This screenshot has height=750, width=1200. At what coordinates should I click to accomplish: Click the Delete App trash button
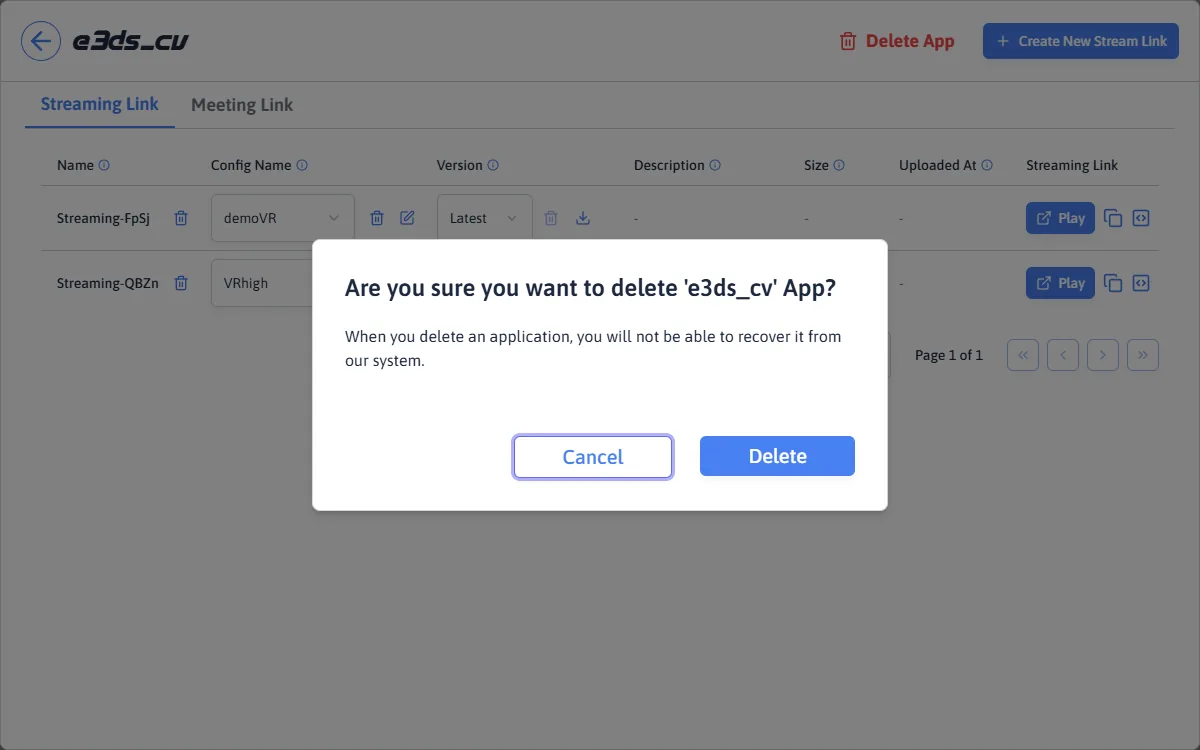(x=897, y=41)
